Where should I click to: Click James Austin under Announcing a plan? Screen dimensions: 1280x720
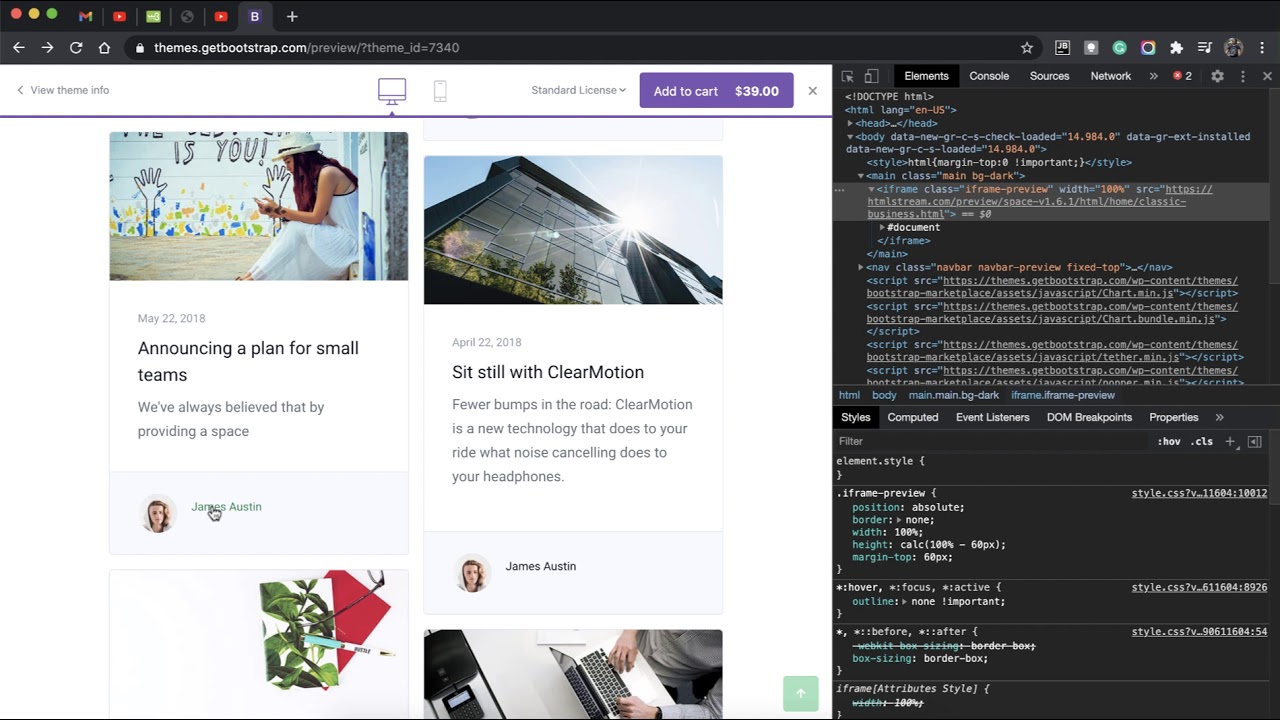coord(226,507)
